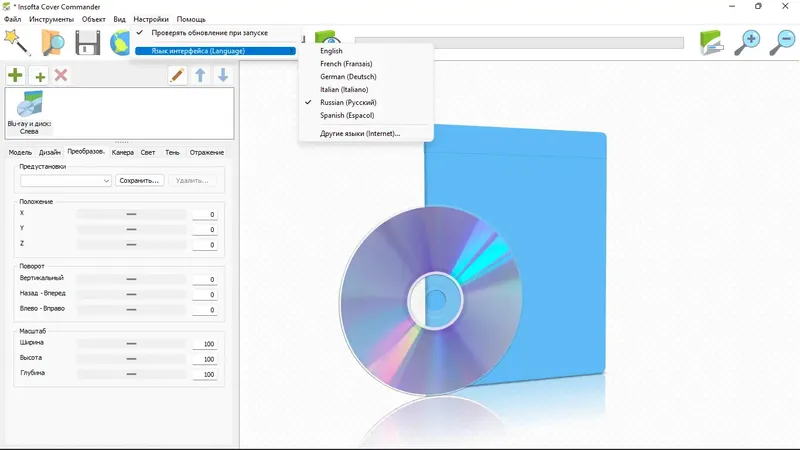Select the Blu-ray и диск: Слева thumbnail

pyautogui.click(x=29, y=113)
